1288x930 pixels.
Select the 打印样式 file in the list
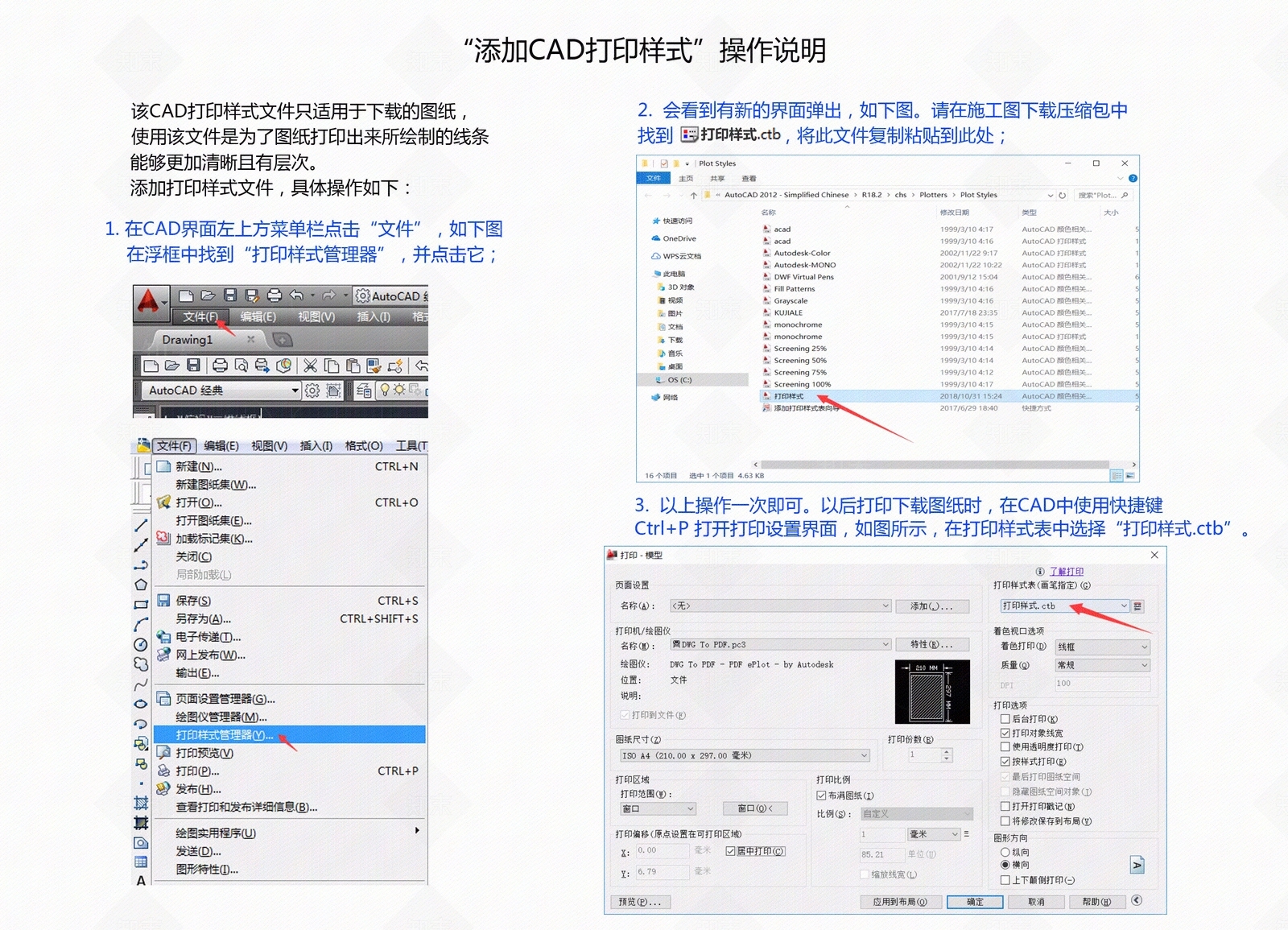(950, 396)
